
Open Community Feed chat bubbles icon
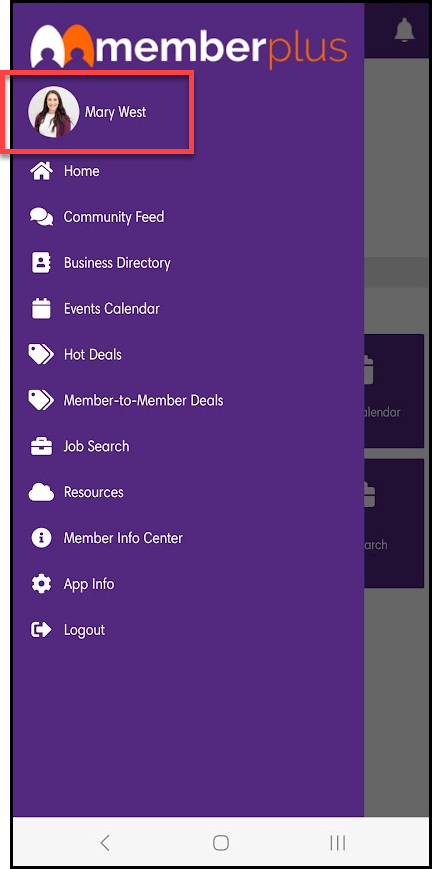(42, 217)
